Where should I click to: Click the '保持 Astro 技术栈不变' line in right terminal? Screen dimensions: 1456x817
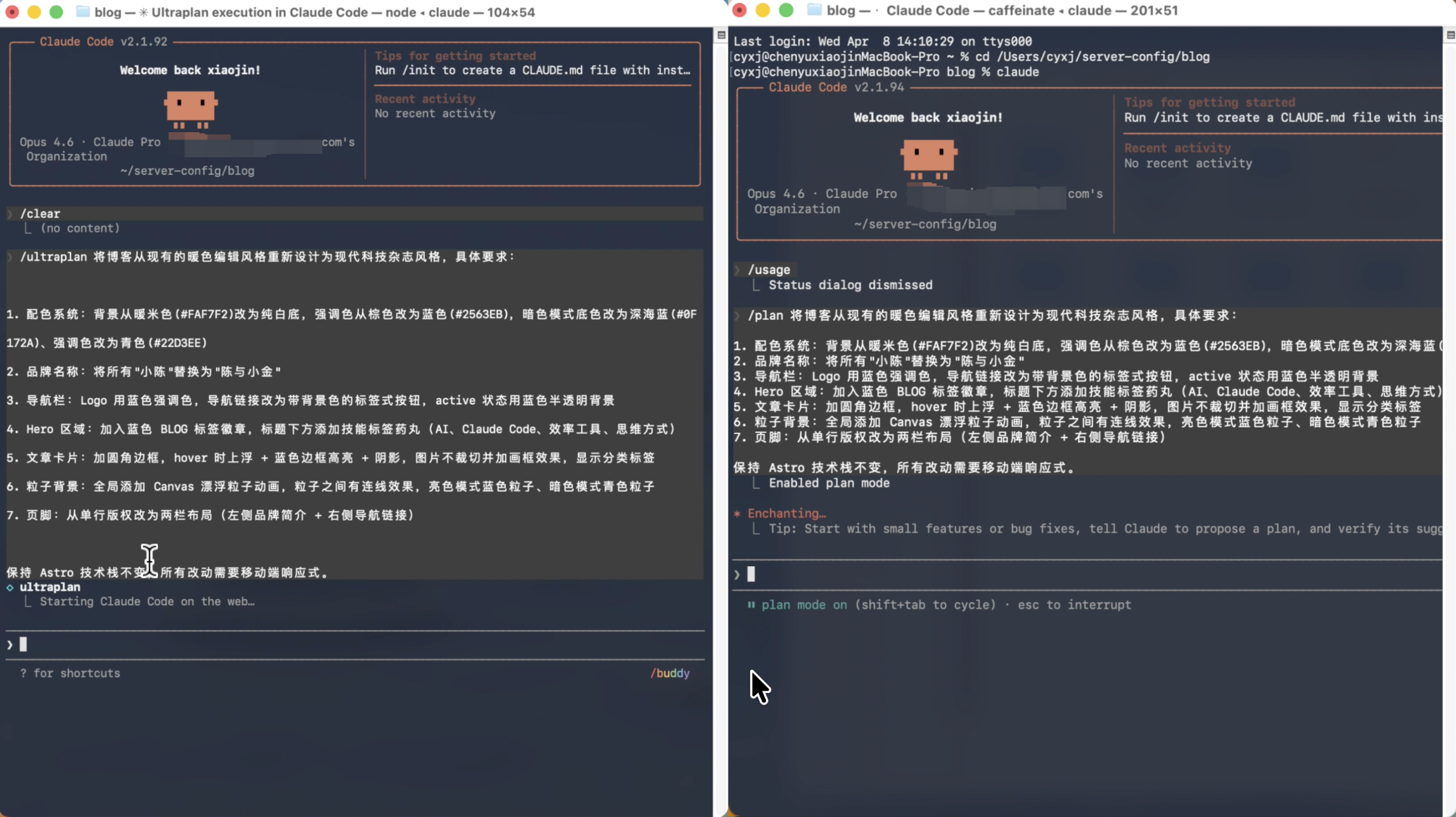[904, 468]
